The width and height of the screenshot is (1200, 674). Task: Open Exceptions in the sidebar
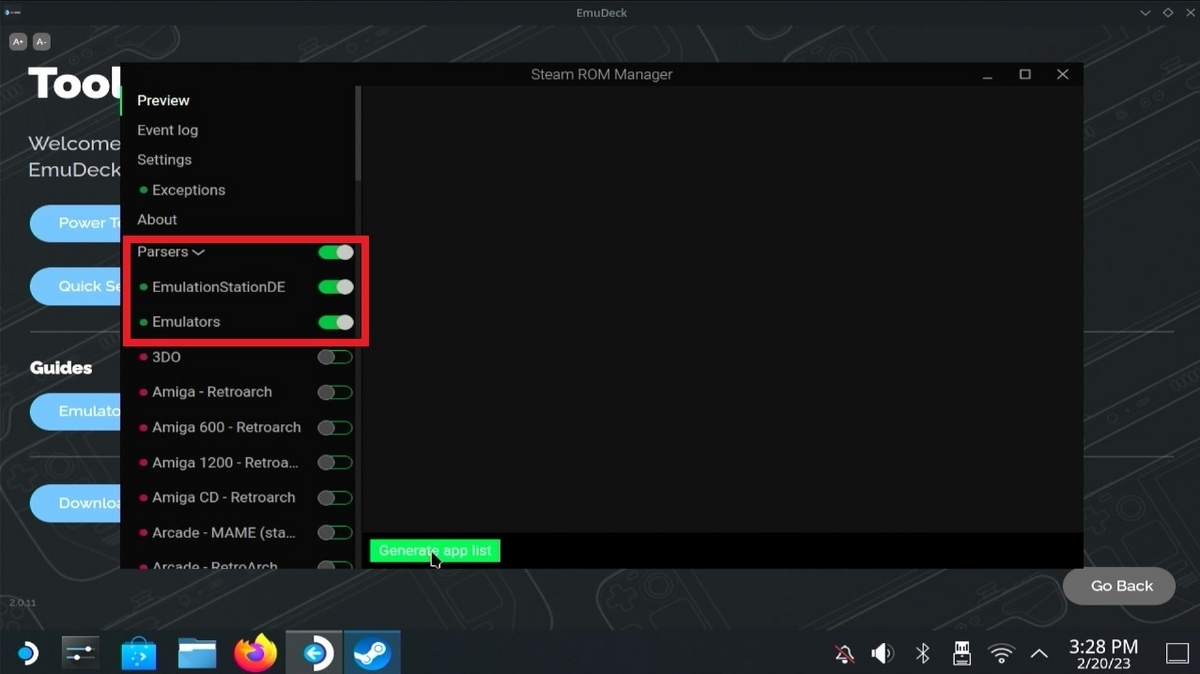click(x=188, y=190)
